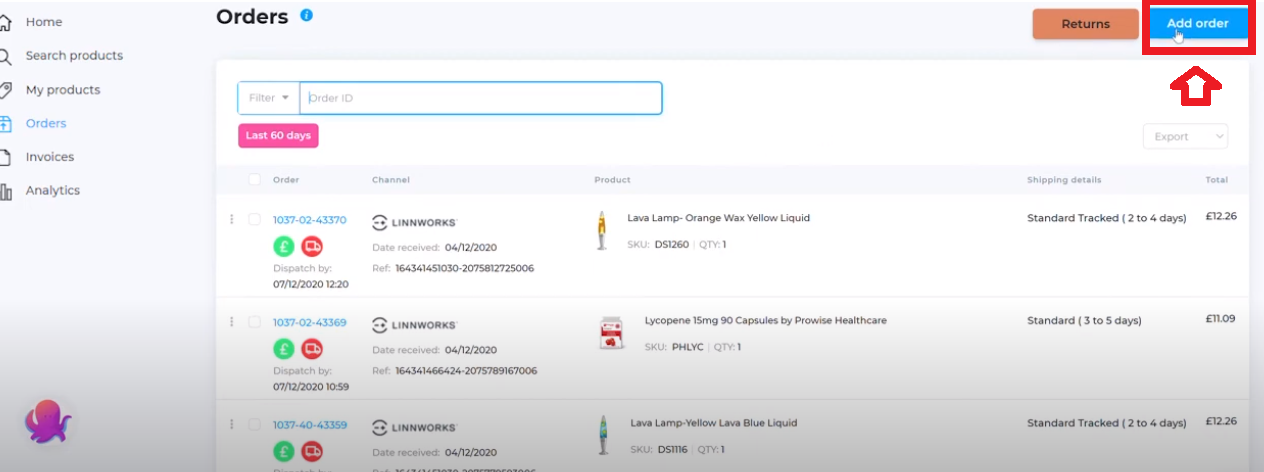Click Lycopene capsules product thumbnail
The width and height of the screenshot is (1264, 472).
point(611,333)
